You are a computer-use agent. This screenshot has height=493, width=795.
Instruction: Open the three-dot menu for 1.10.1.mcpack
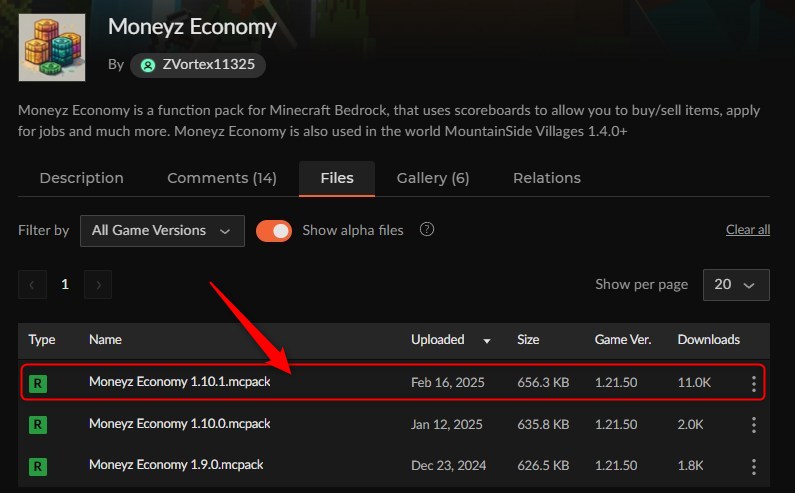point(754,383)
